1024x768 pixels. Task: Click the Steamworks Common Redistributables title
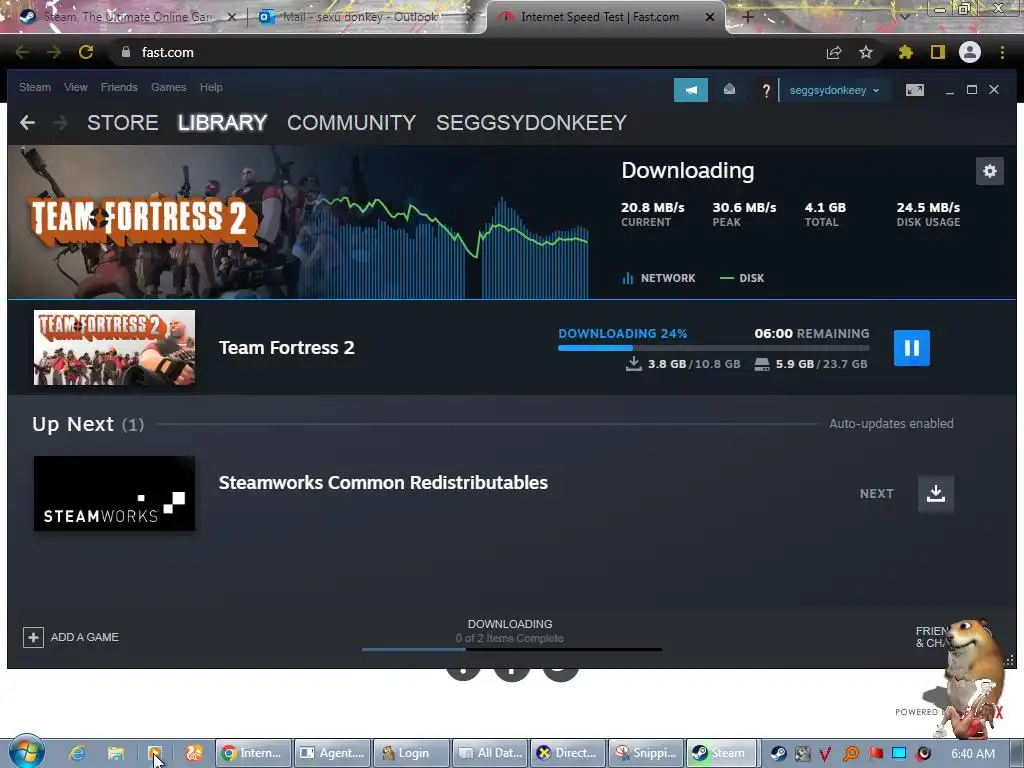pos(383,483)
